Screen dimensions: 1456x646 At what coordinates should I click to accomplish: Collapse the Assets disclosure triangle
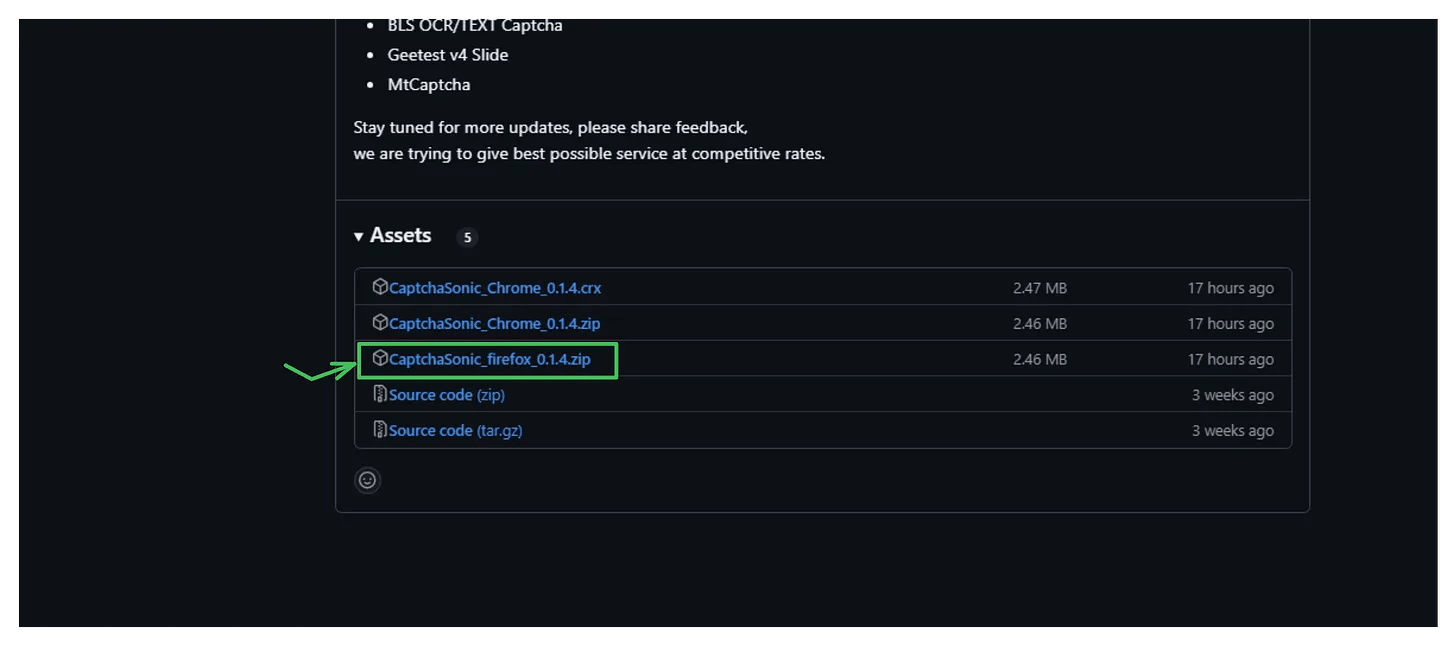(359, 237)
